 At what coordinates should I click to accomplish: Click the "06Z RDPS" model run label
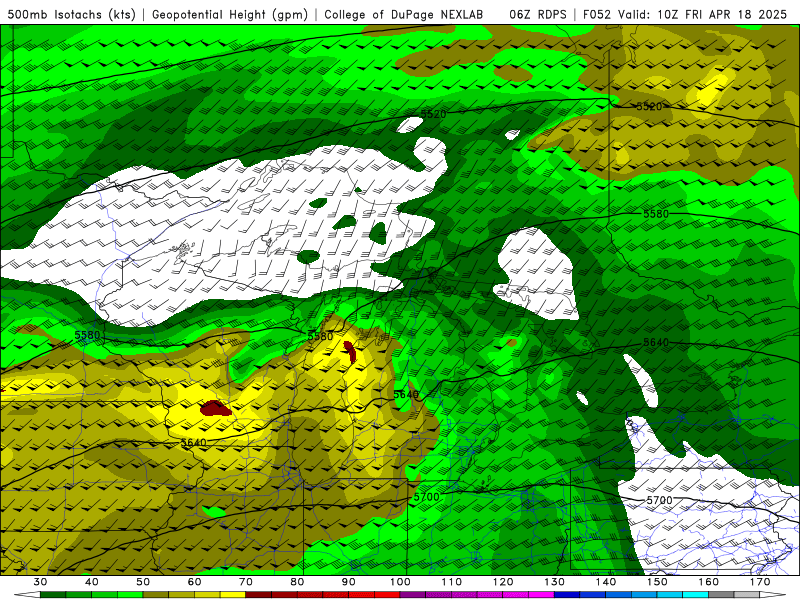click(538, 15)
